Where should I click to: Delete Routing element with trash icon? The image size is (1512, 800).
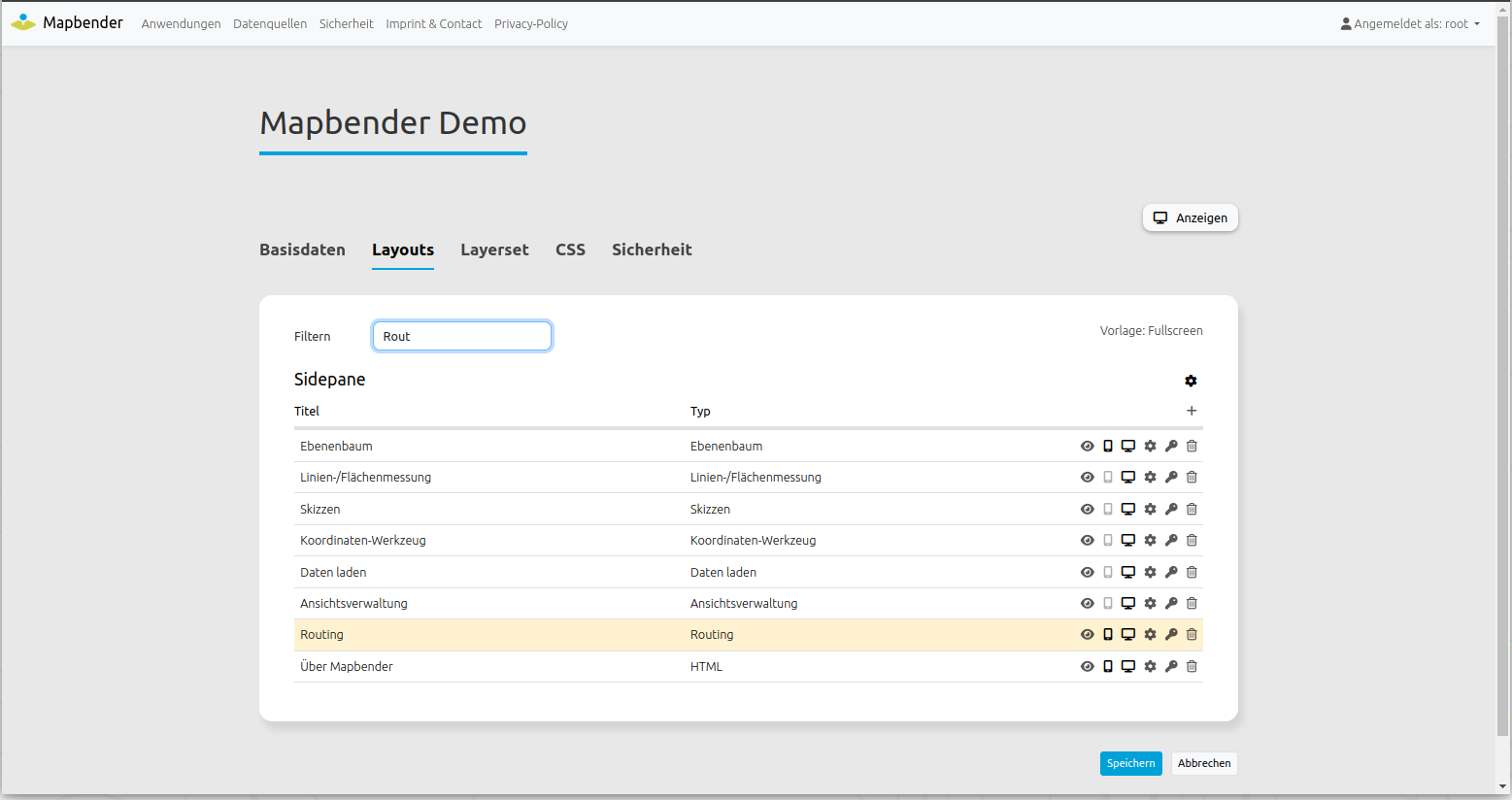(x=1192, y=634)
